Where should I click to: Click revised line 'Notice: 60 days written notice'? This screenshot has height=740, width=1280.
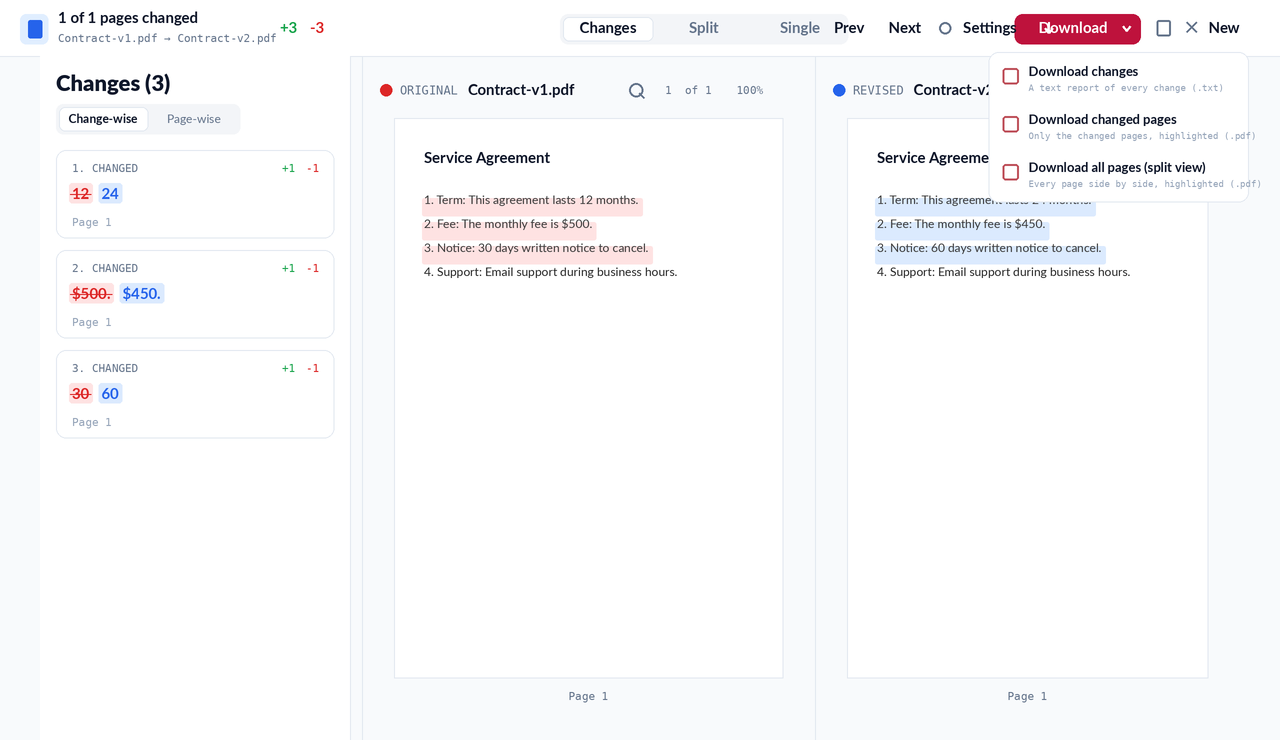(x=989, y=248)
